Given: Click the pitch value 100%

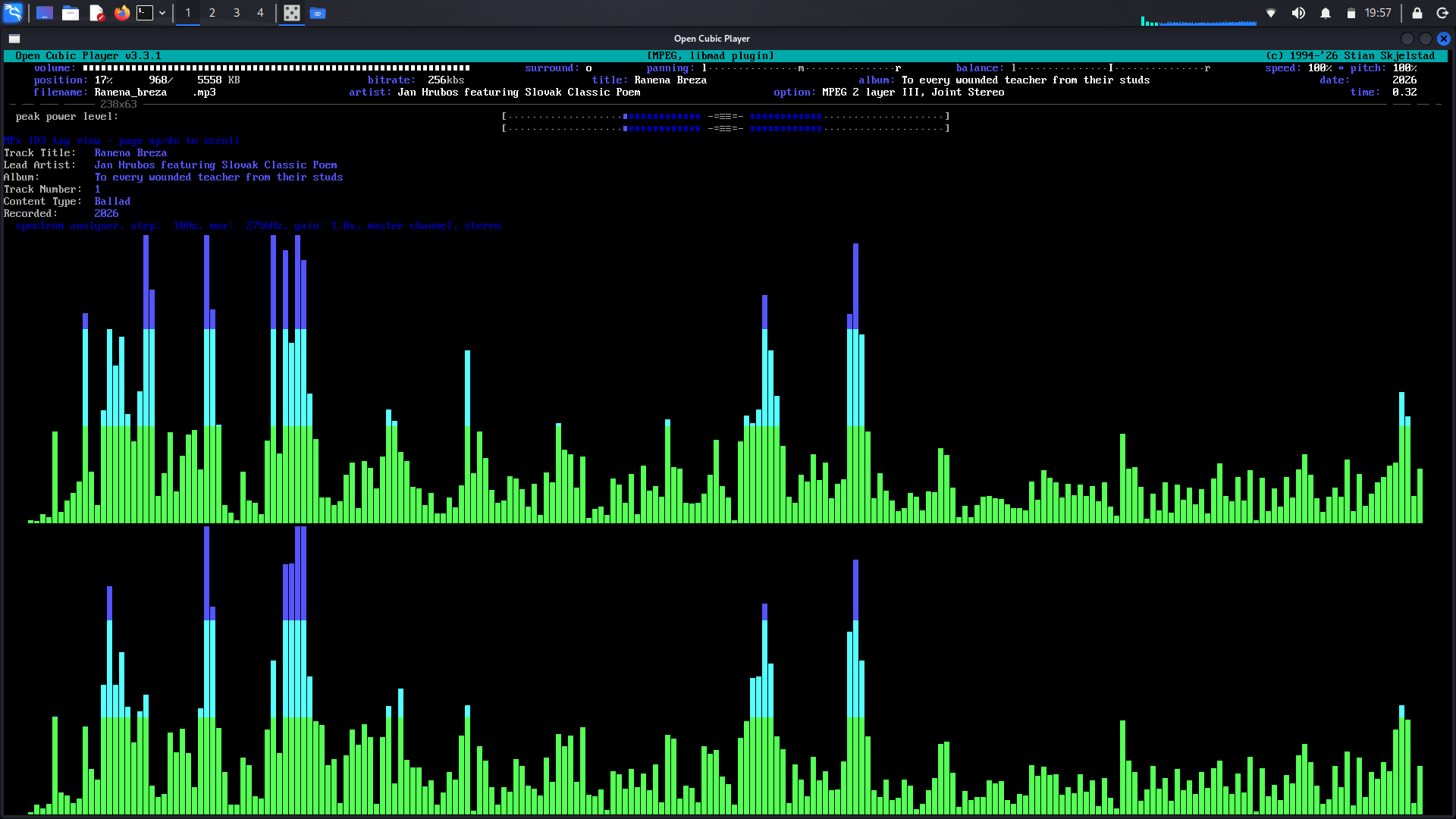Looking at the screenshot, I should pyautogui.click(x=1404, y=68).
